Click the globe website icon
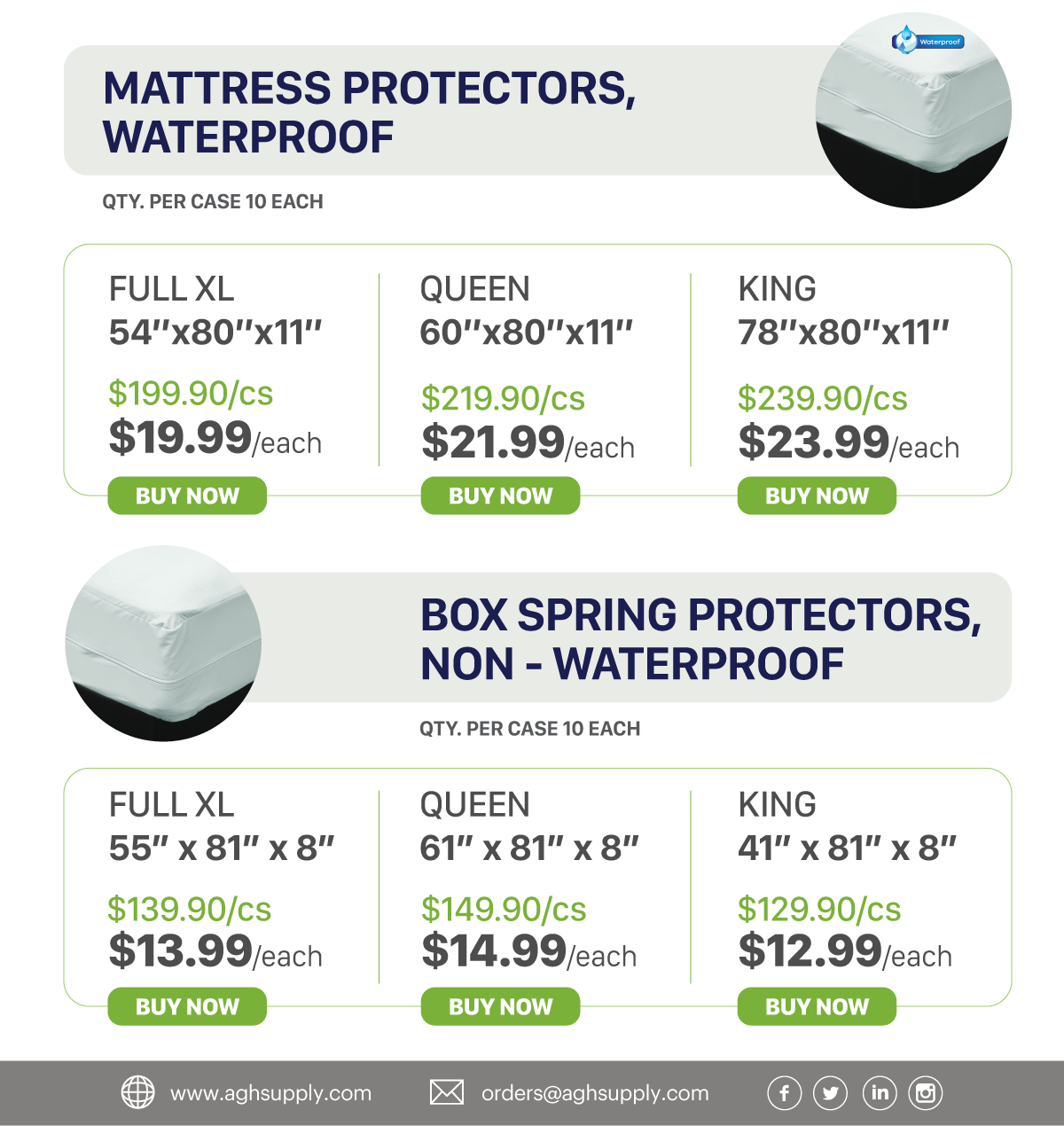1064x1126 pixels. (x=137, y=1093)
